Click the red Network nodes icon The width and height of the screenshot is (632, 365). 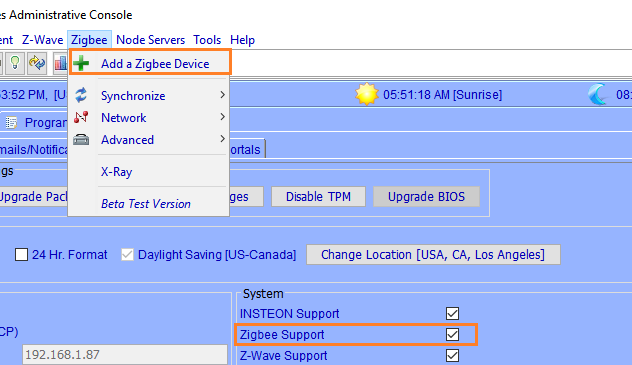pyautogui.click(x=81, y=117)
